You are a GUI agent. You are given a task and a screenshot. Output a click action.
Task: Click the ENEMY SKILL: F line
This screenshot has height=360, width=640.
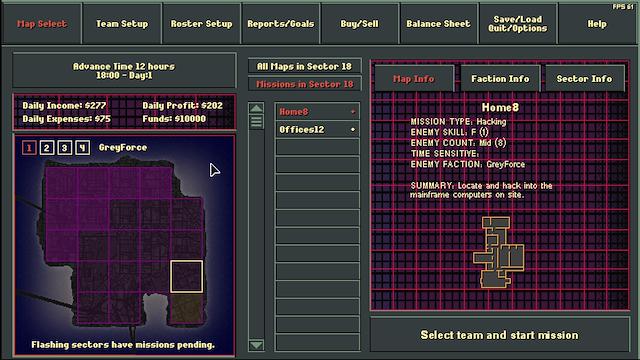(449, 132)
